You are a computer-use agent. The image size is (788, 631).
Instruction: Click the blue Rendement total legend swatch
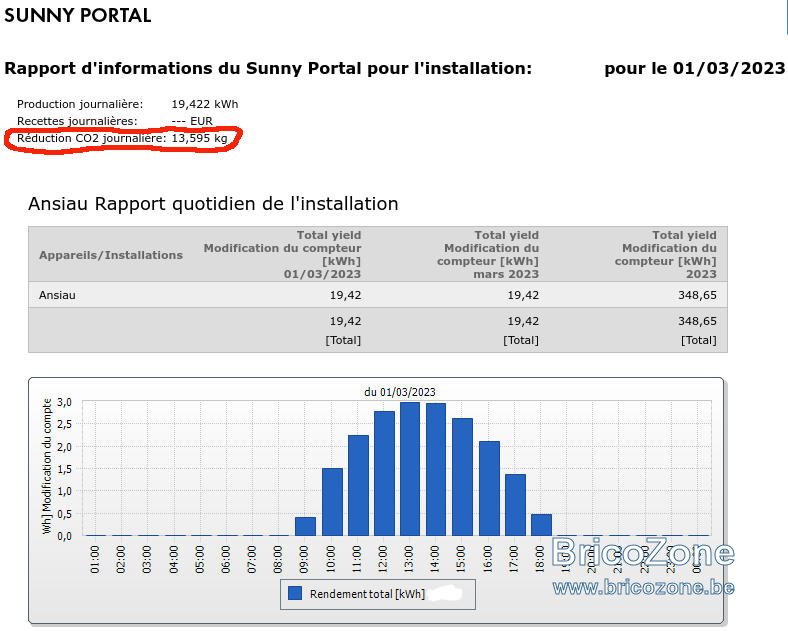[295, 593]
